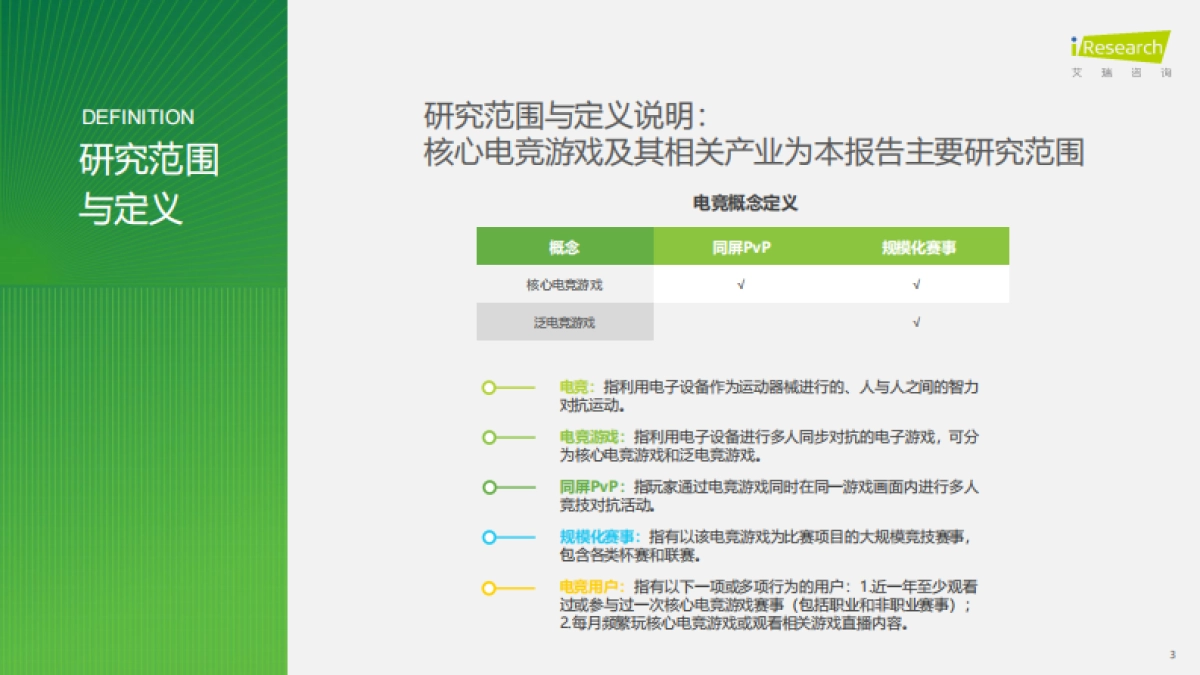Click the blue bullet marker beside 规模化赛事
The height and width of the screenshot is (675, 1200).
click(x=489, y=537)
